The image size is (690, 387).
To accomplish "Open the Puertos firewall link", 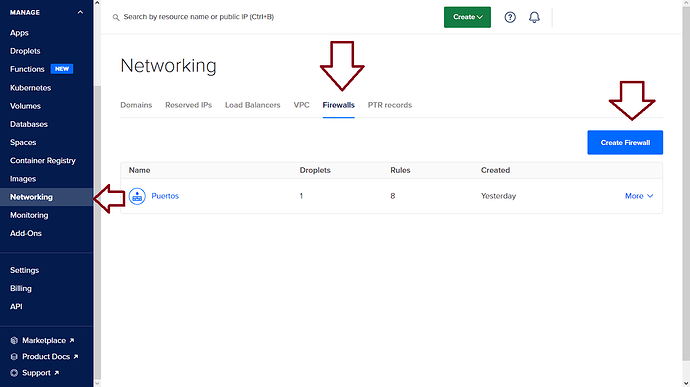I will pos(165,196).
